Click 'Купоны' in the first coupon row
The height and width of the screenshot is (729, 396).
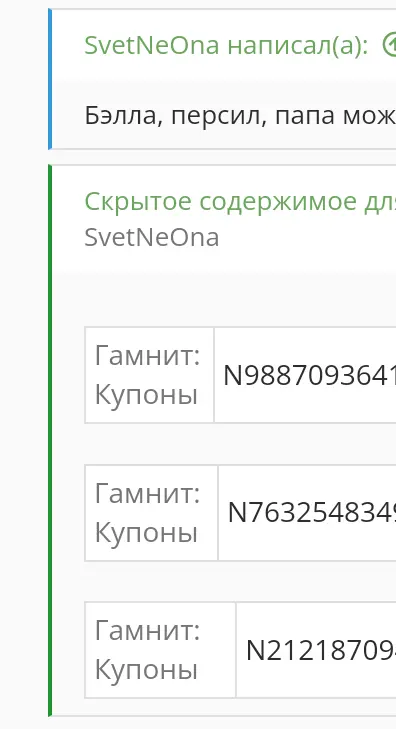tap(146, 395)
